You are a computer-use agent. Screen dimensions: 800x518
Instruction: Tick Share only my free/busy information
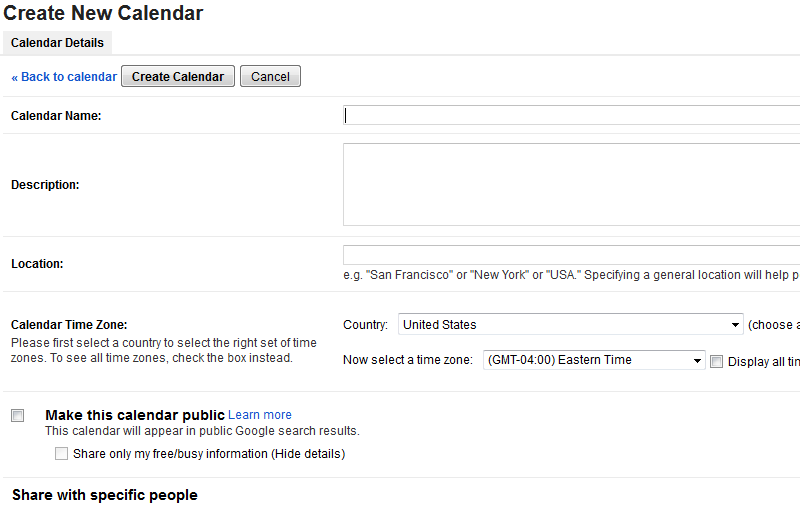pyautogui.click(x=62, y=454)
